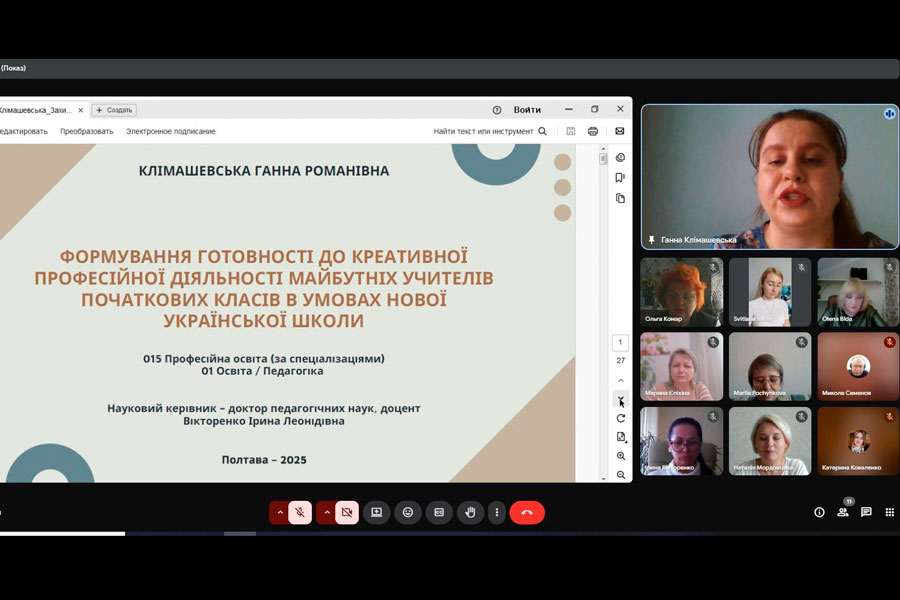Rotate the page view clockwise

coord(620,418)
